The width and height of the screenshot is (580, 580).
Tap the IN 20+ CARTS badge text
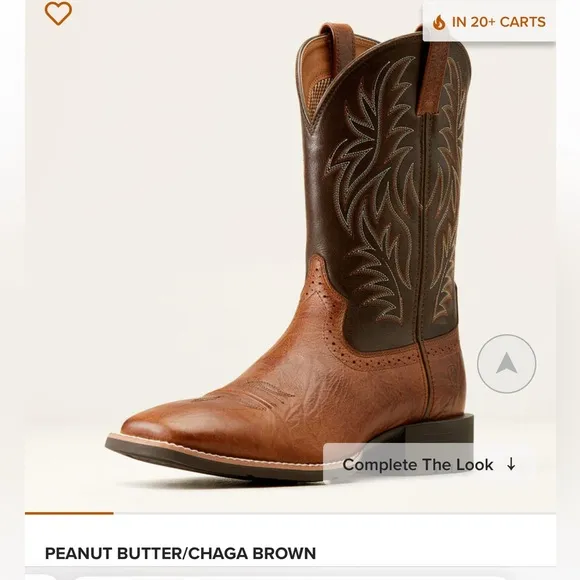499,22
